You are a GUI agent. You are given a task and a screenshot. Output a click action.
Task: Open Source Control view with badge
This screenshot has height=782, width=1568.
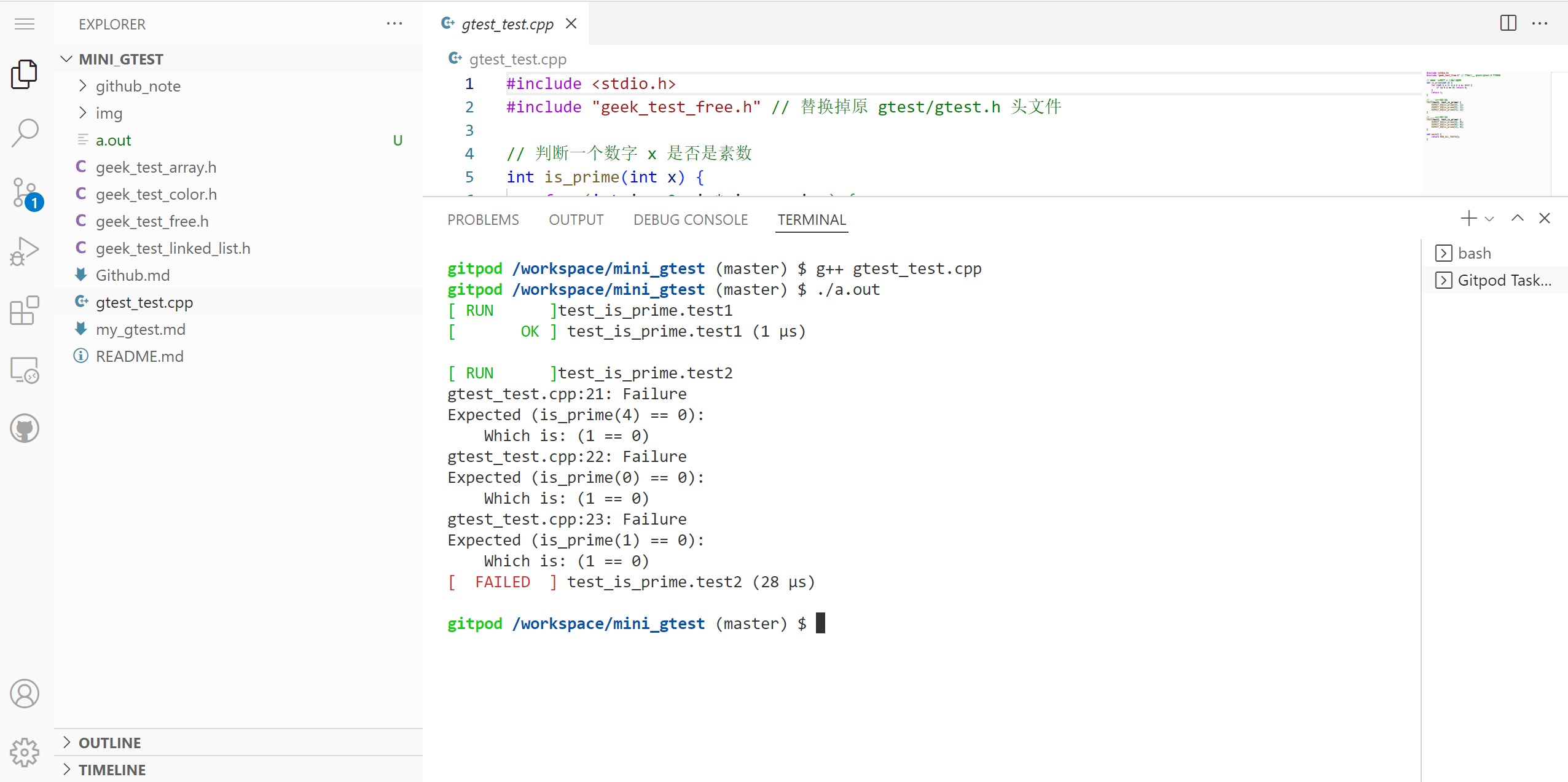click(x=25, y=193)
